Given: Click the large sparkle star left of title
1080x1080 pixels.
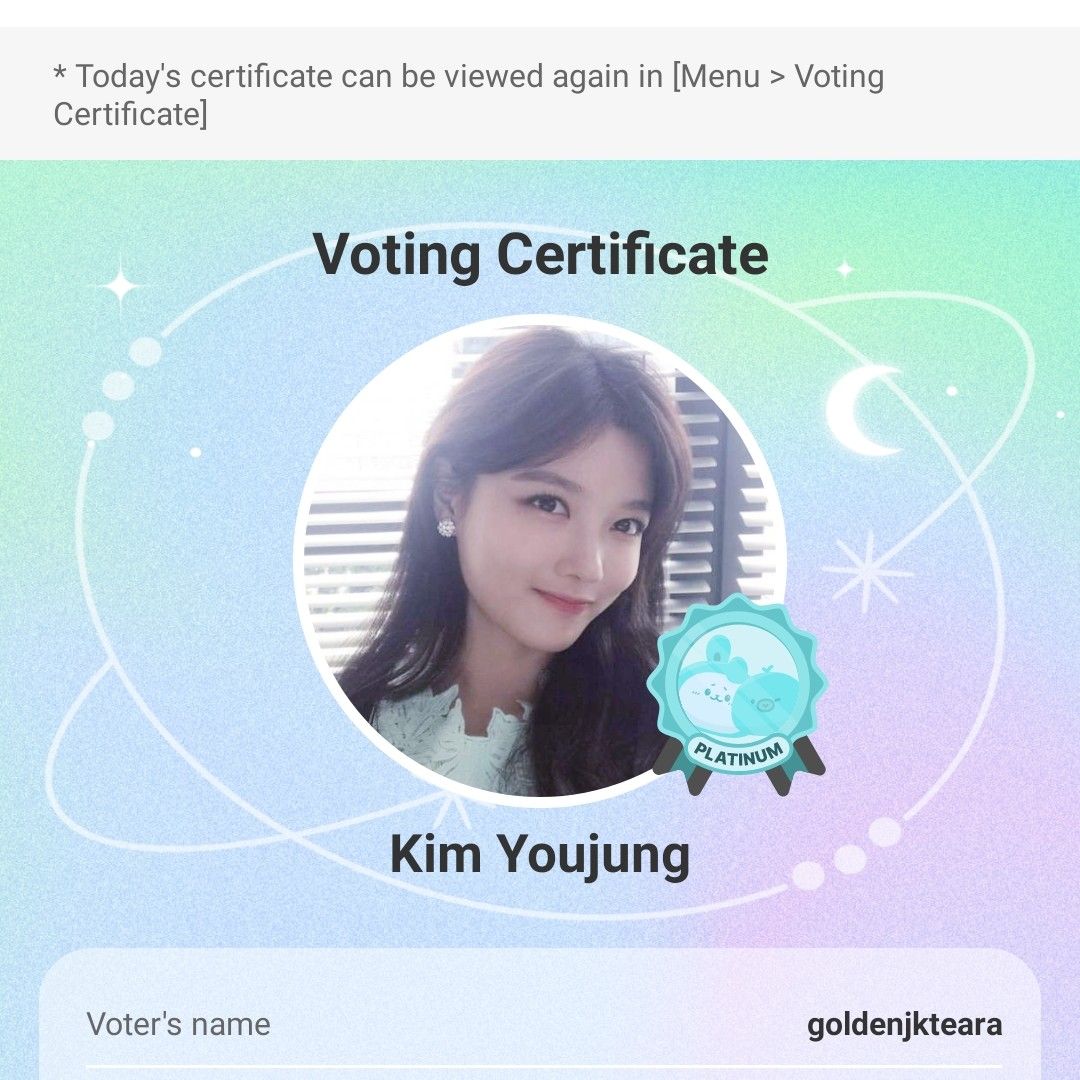Looking at the screenshot, I should point(121,285).
